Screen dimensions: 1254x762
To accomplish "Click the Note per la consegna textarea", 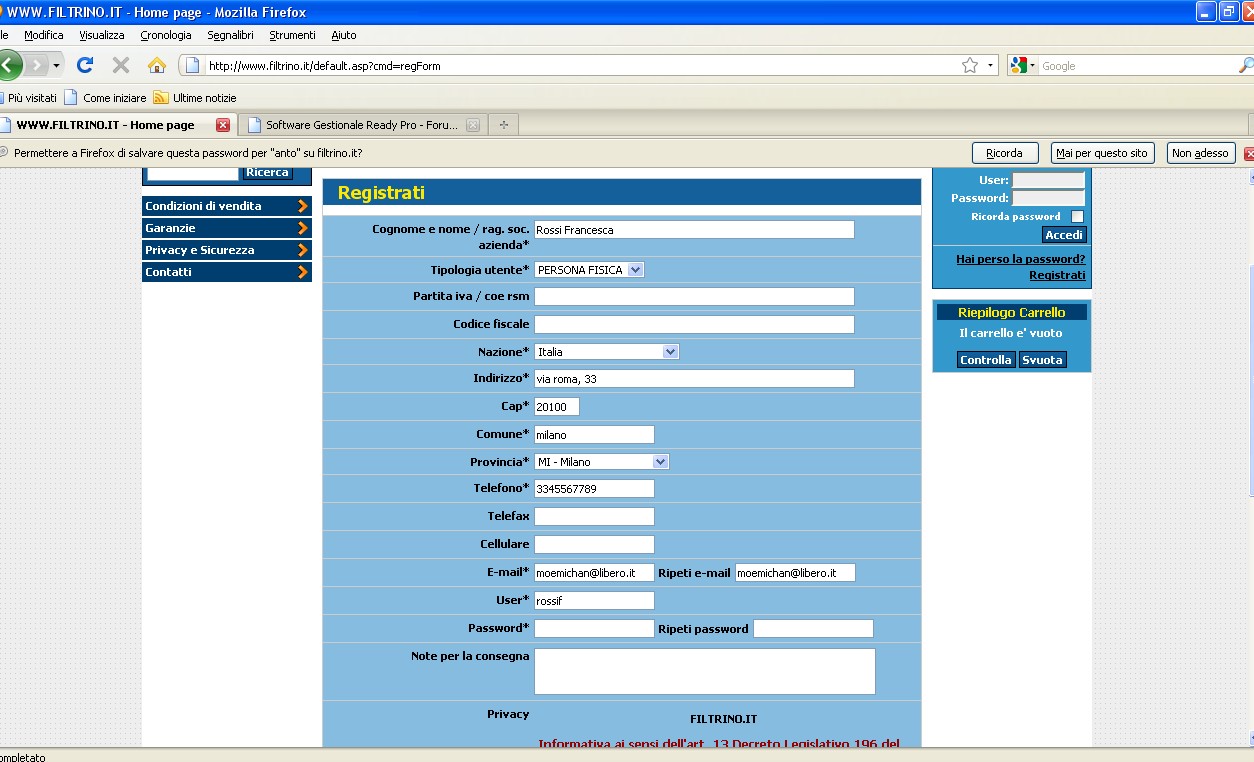I will tap(705, 671).
